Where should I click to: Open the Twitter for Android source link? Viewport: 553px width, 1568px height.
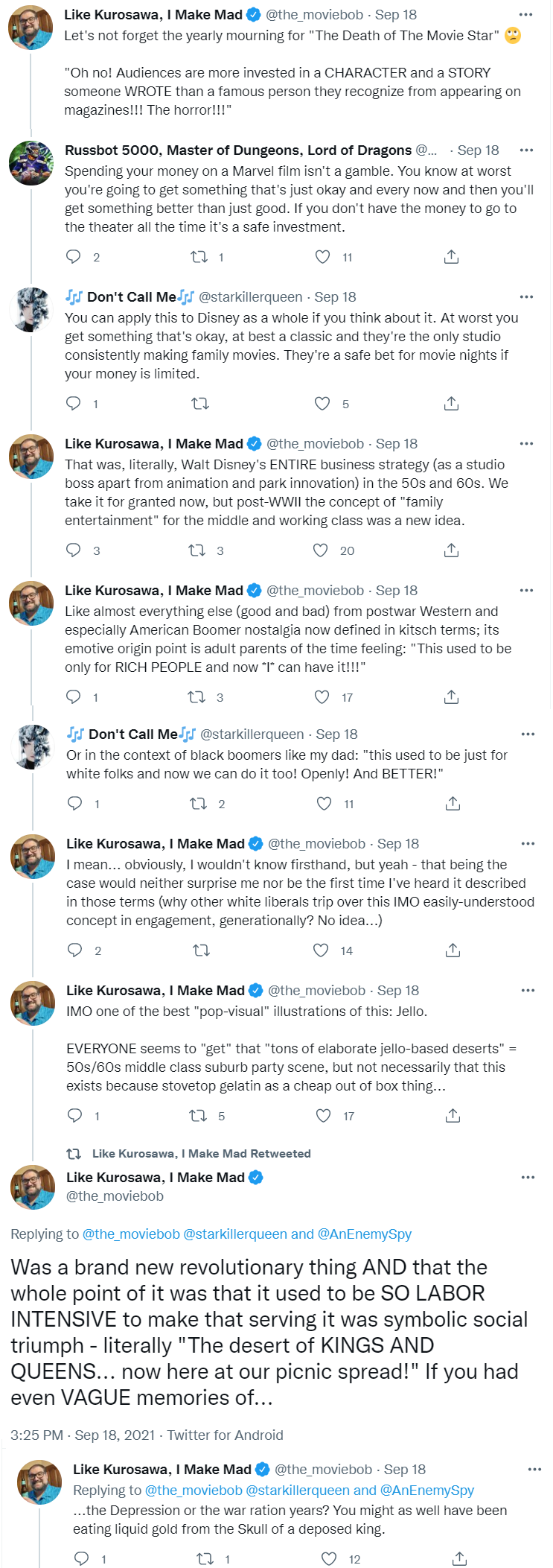(x=225, y=1435)
